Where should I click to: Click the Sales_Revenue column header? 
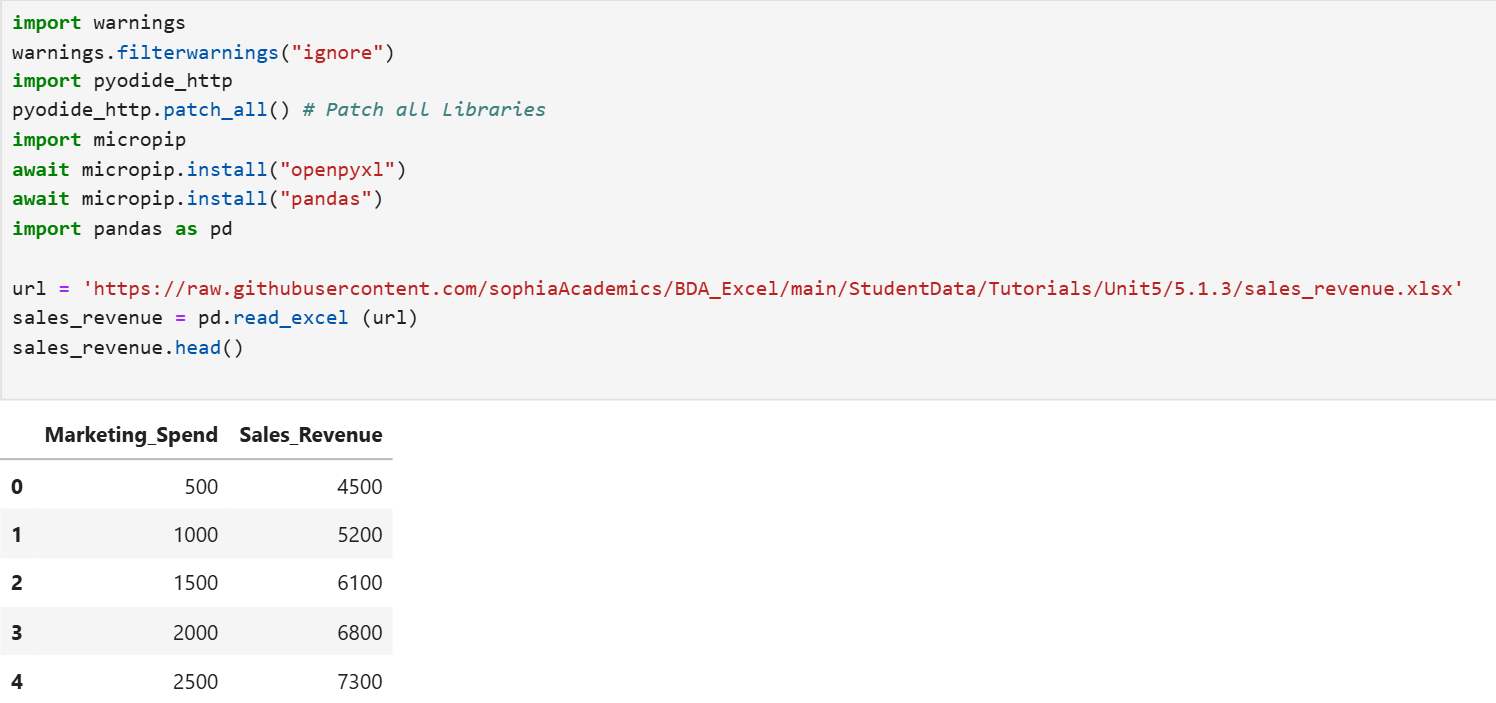point(311,435)
